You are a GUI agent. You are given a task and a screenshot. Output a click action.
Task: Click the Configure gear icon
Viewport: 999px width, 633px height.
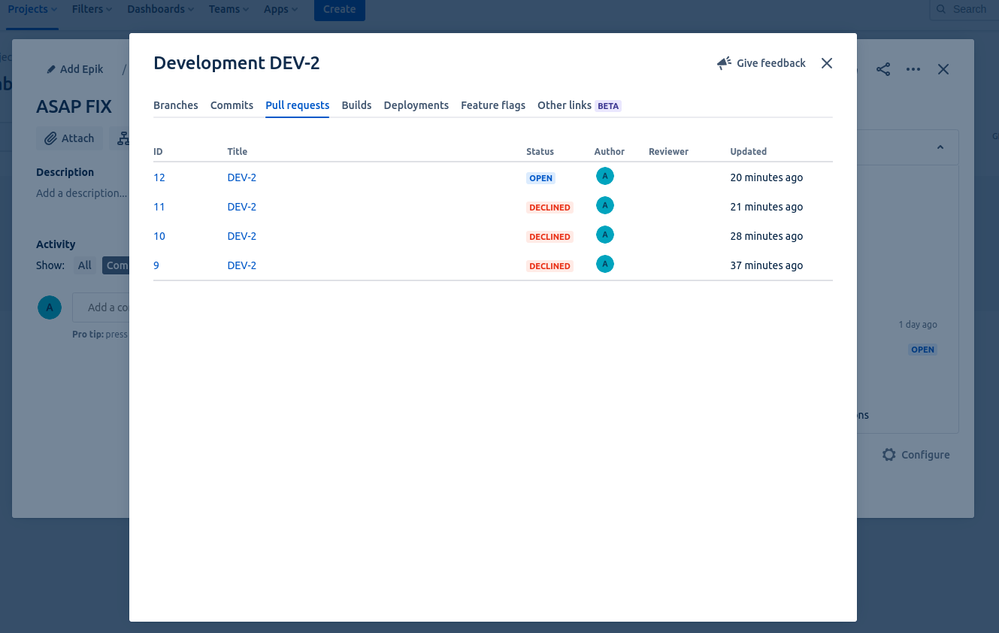(x=889, y=455)
